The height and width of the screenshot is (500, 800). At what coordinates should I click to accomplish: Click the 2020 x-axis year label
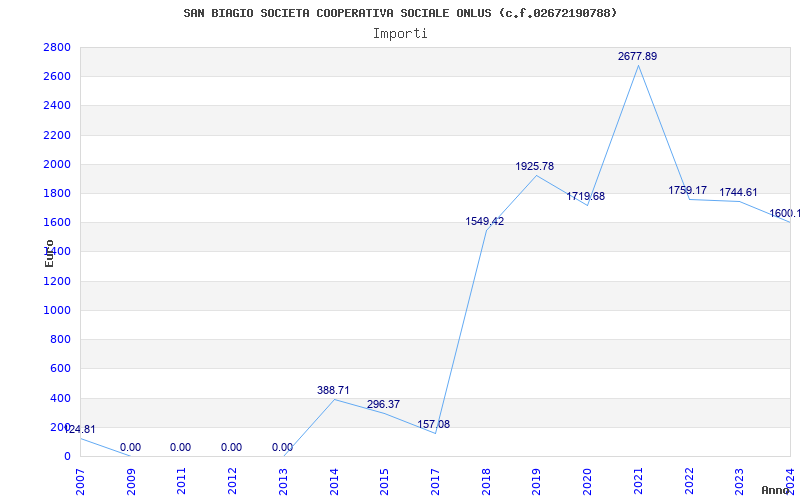[x=587, y=482]
